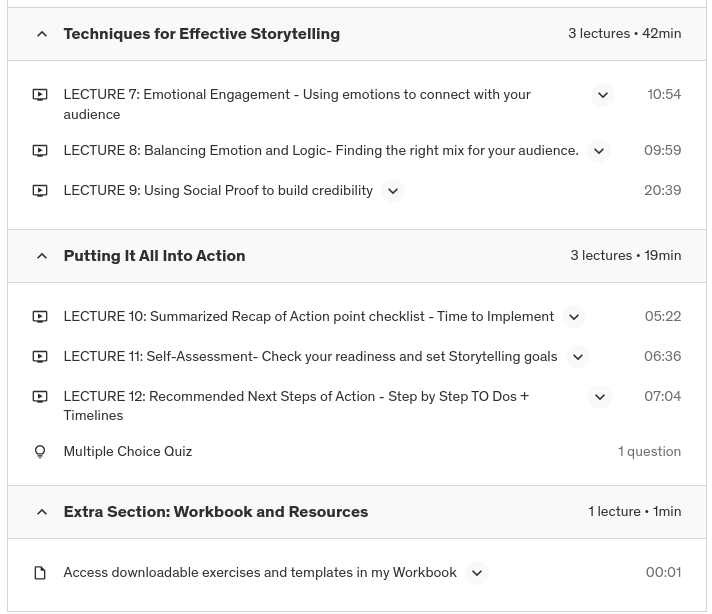Click the video icon beside Lecture 11

40,357
